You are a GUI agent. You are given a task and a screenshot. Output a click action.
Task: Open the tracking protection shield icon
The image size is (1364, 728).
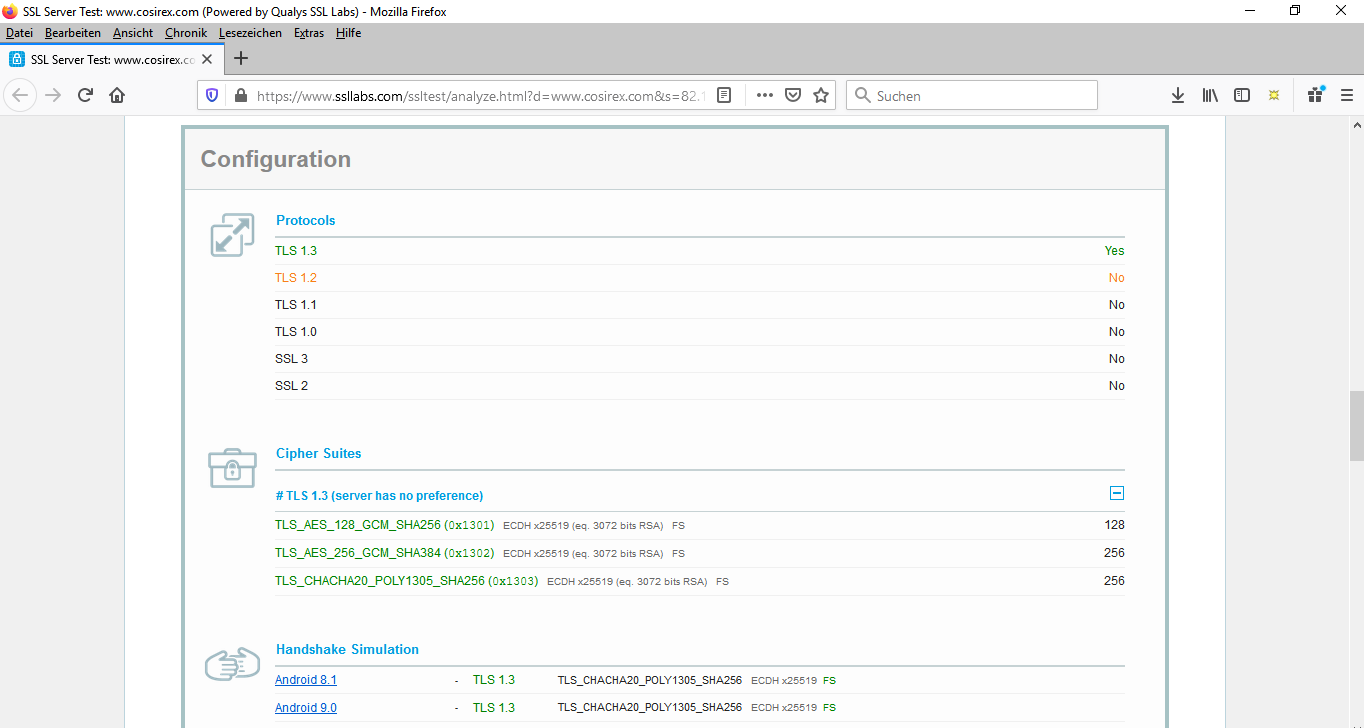[212, 96]
